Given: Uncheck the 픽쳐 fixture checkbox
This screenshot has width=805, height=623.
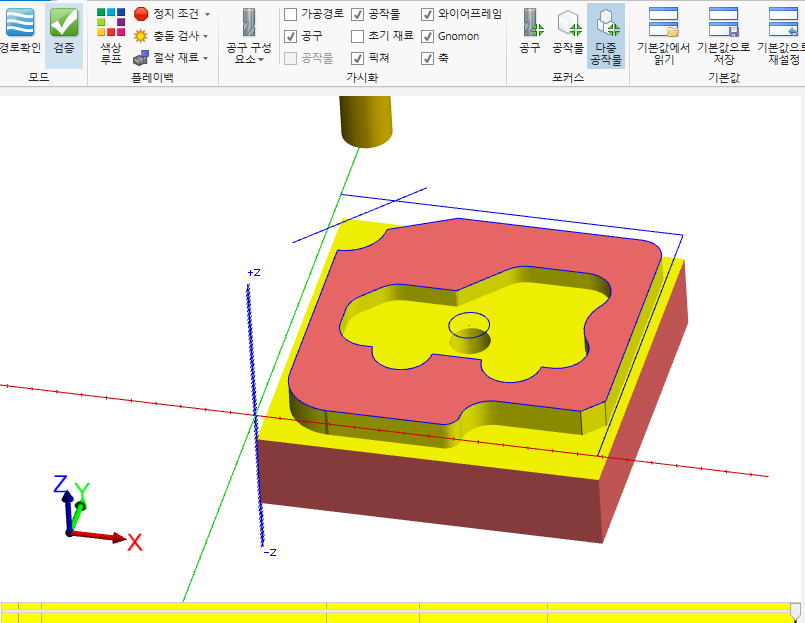Looking at the screenshot, I should [358, 59].
